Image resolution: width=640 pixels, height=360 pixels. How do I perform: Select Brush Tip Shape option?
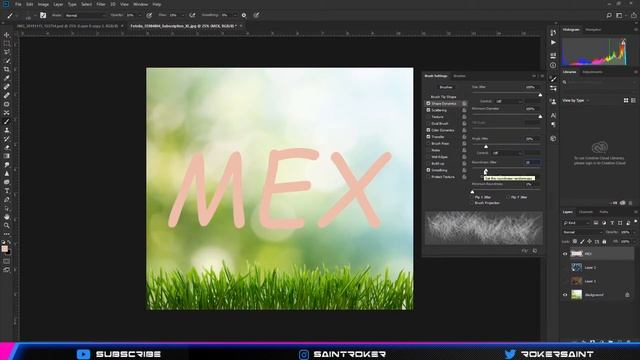(443, 97)
